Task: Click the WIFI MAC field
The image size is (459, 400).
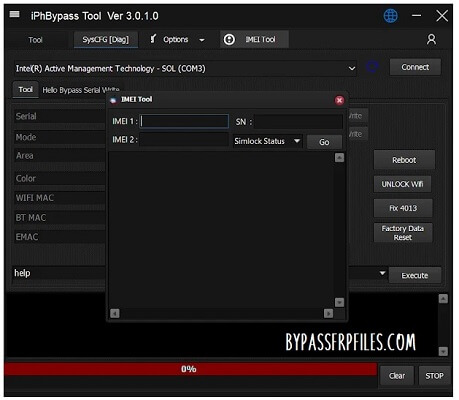Action: (x=60, y=198)
